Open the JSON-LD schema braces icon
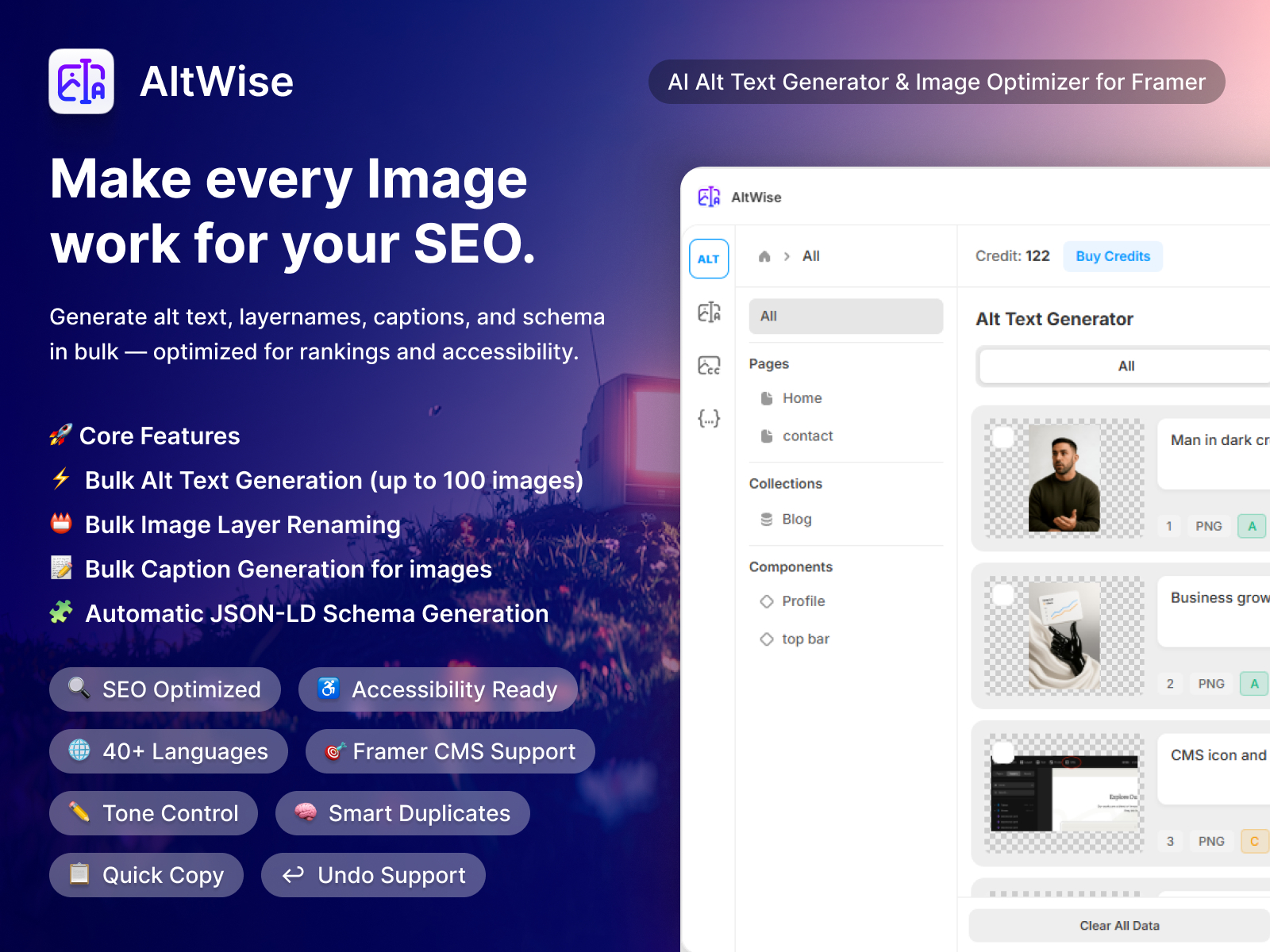The width and height of the screenshot is (1270, 952). pos(709,418)
